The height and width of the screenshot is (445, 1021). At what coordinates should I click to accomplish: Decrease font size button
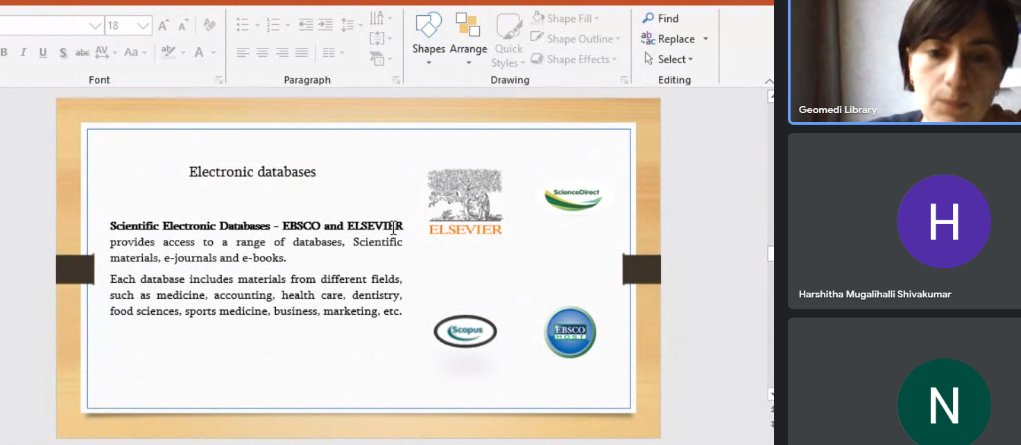183,25
